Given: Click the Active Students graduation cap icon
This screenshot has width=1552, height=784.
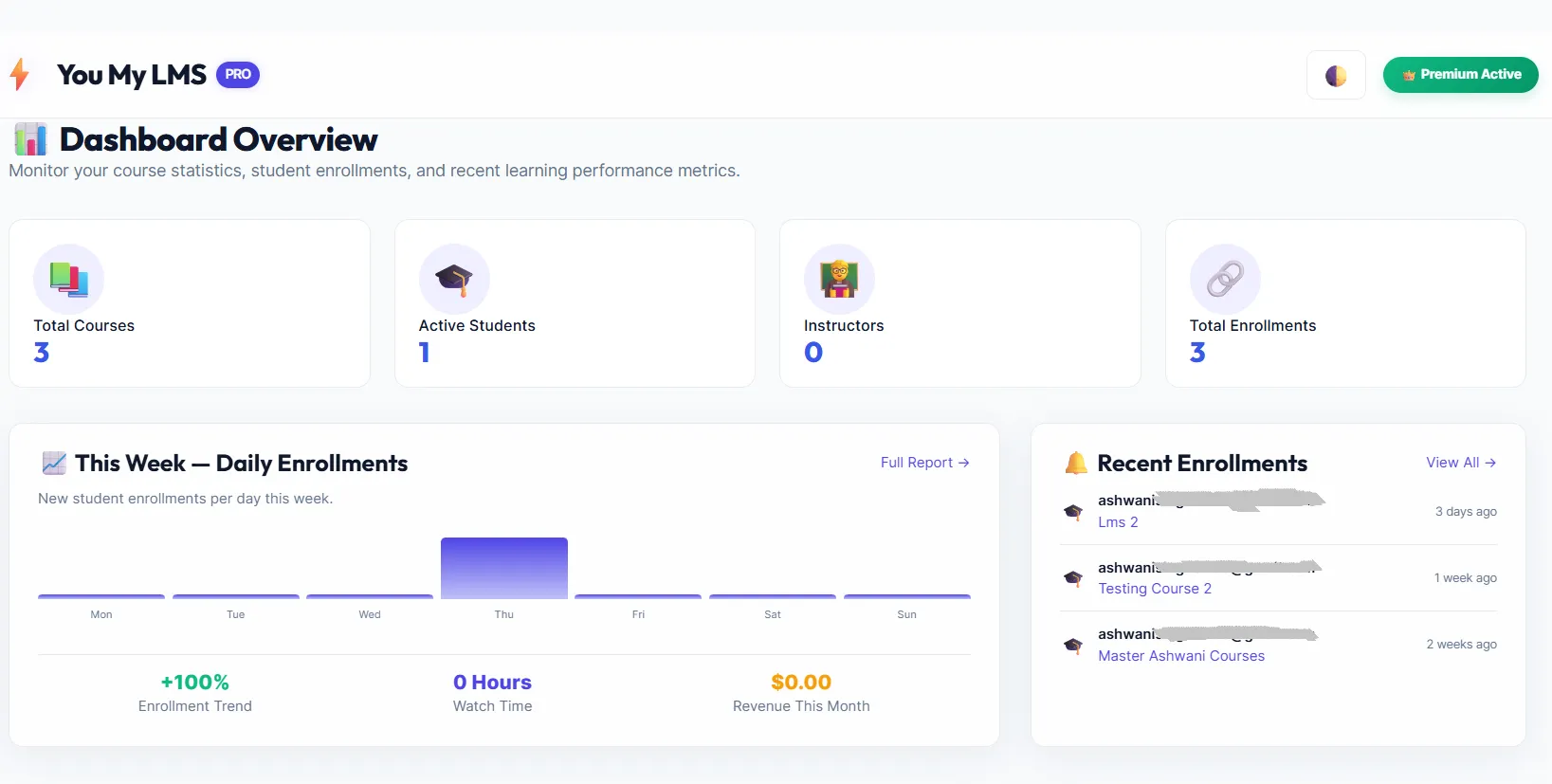Looking at the screenshot, I should tap(454, 279).
